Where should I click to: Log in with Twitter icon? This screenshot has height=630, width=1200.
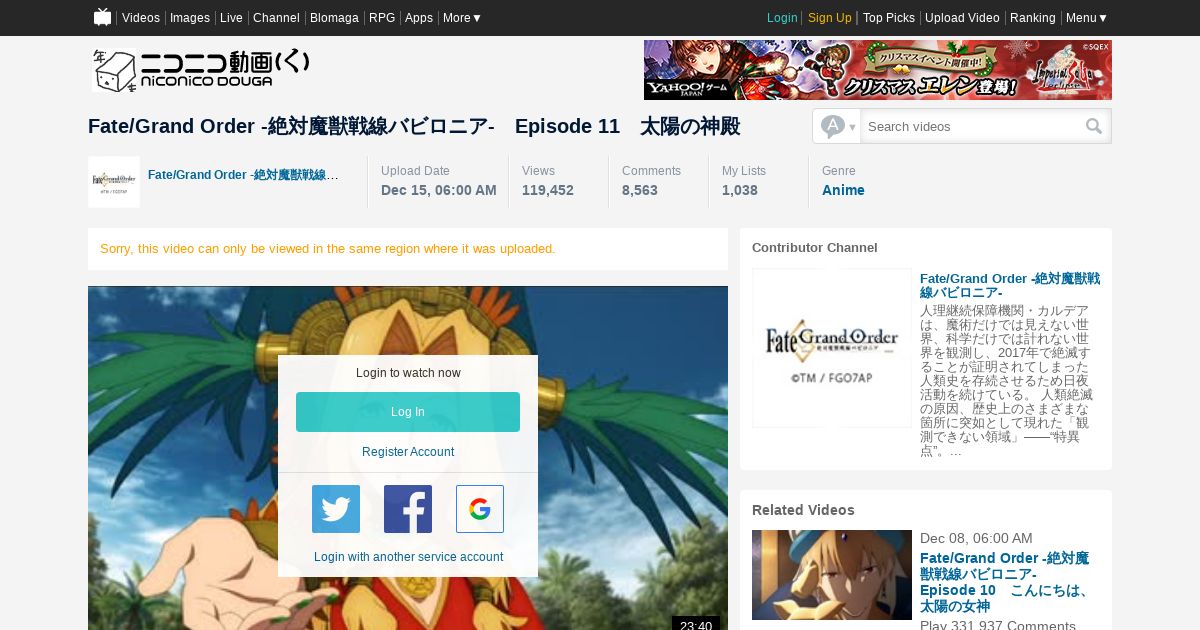[x=336, y=509]
